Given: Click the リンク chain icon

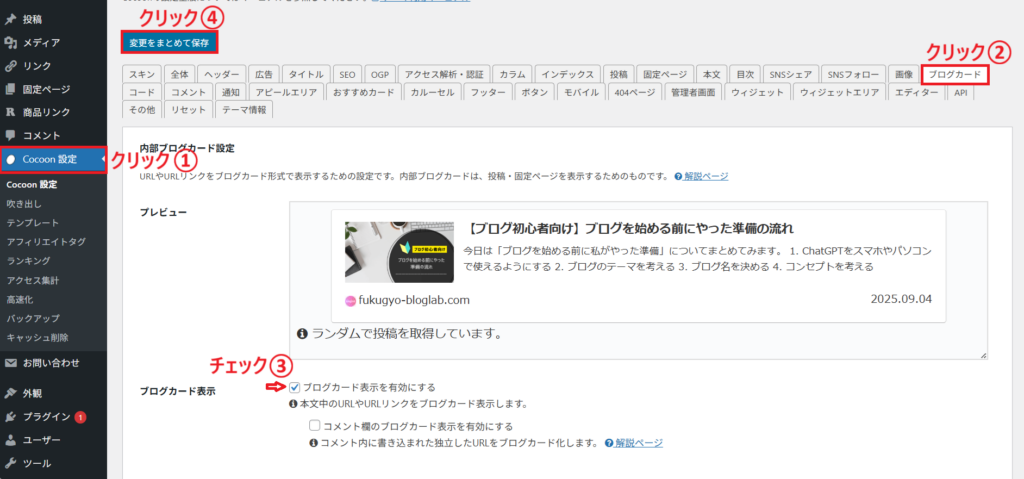Looking at the screenshot, I should [x=11, y=66].
